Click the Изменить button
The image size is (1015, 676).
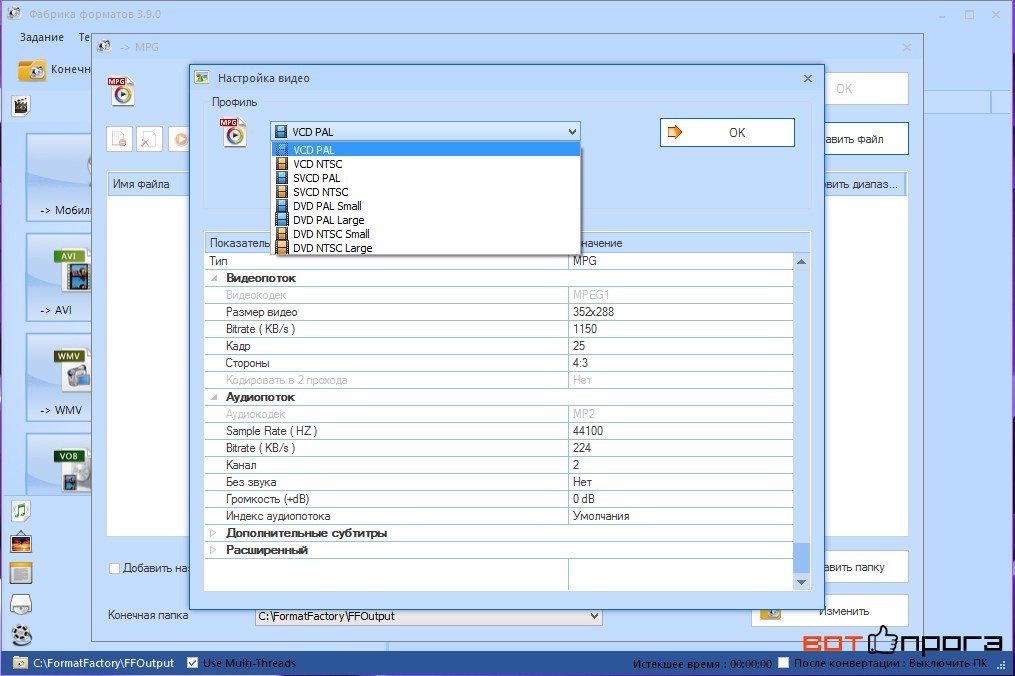tap(830, 611)
